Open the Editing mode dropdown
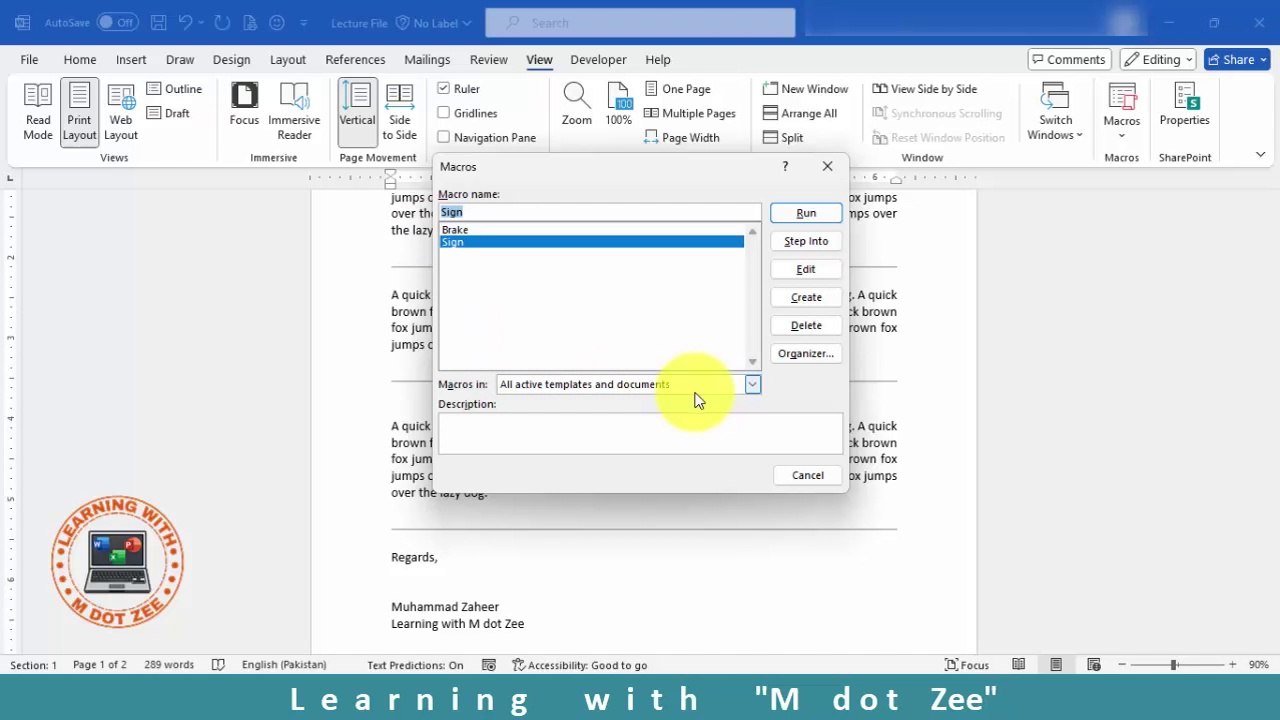 (x=1158, y=60)
